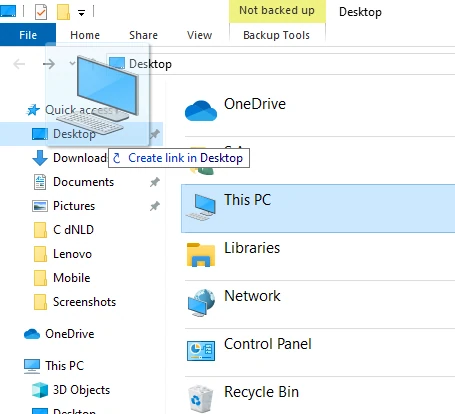Click the Desktop window title text
The image size is (455, 414).
pyautogui.click(x=360, y=12)
